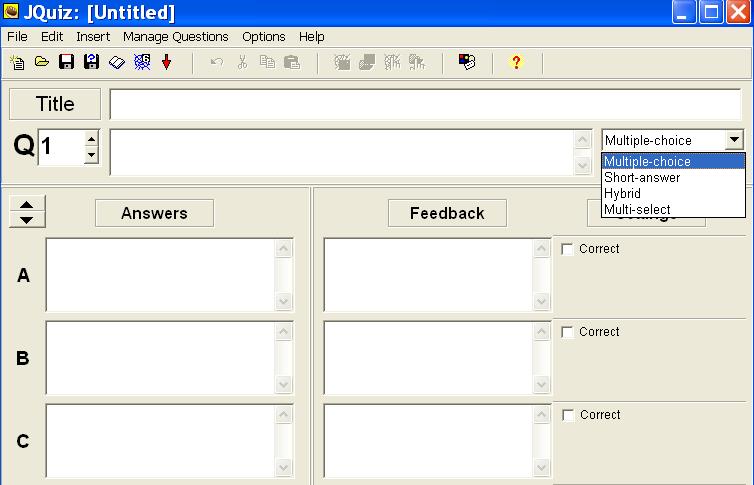The height and width of the screenshot is (485, 754).
Task: Increase question number with up stepper
Action: tap(91, 139)
